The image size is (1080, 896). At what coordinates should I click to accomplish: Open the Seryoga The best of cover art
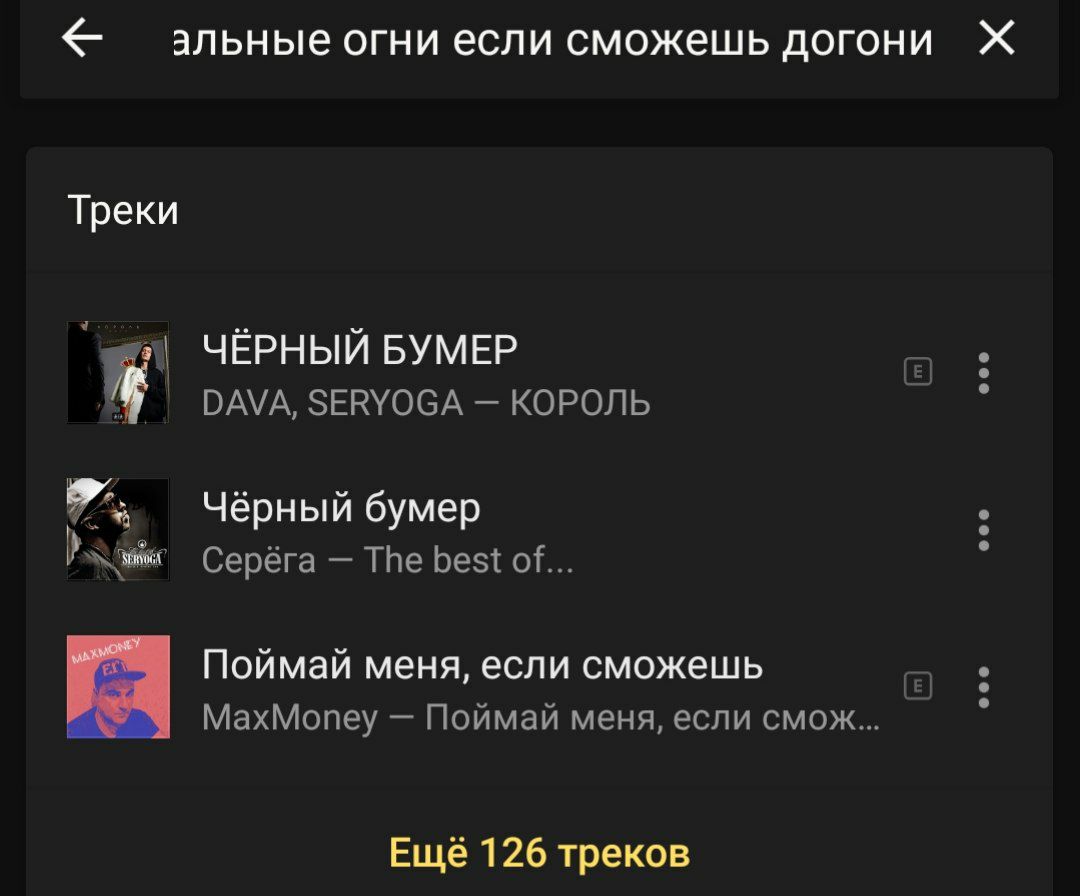tap(118, 529)
